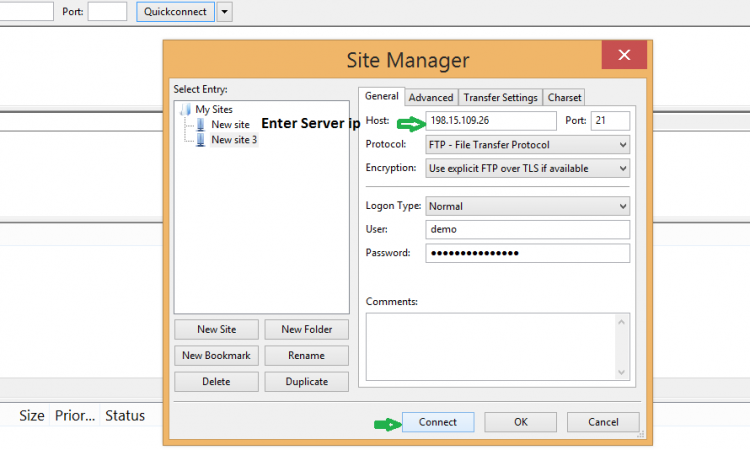This screenshot has width=750, height=450.
Task: Open the Protocol dropdown
Action: pos(528,144)
